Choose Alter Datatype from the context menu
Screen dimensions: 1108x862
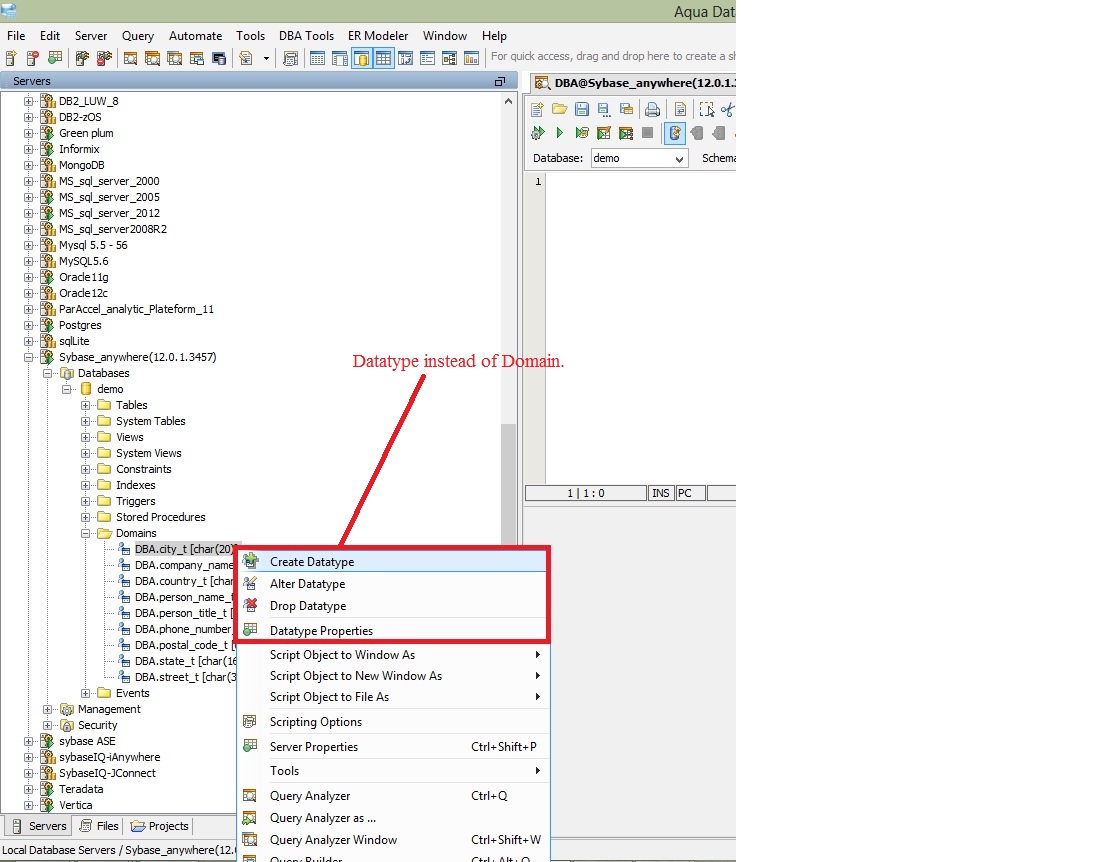393,584
